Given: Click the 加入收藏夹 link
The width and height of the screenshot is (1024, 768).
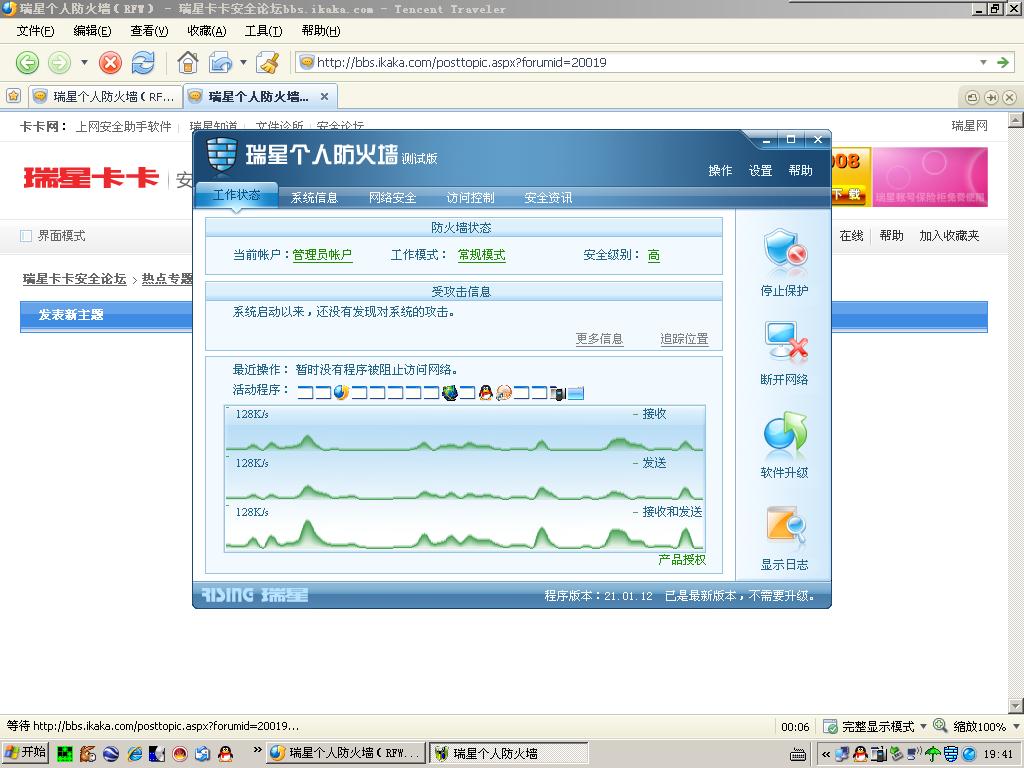Looking at the screenshot, I should tap(949, 236).
